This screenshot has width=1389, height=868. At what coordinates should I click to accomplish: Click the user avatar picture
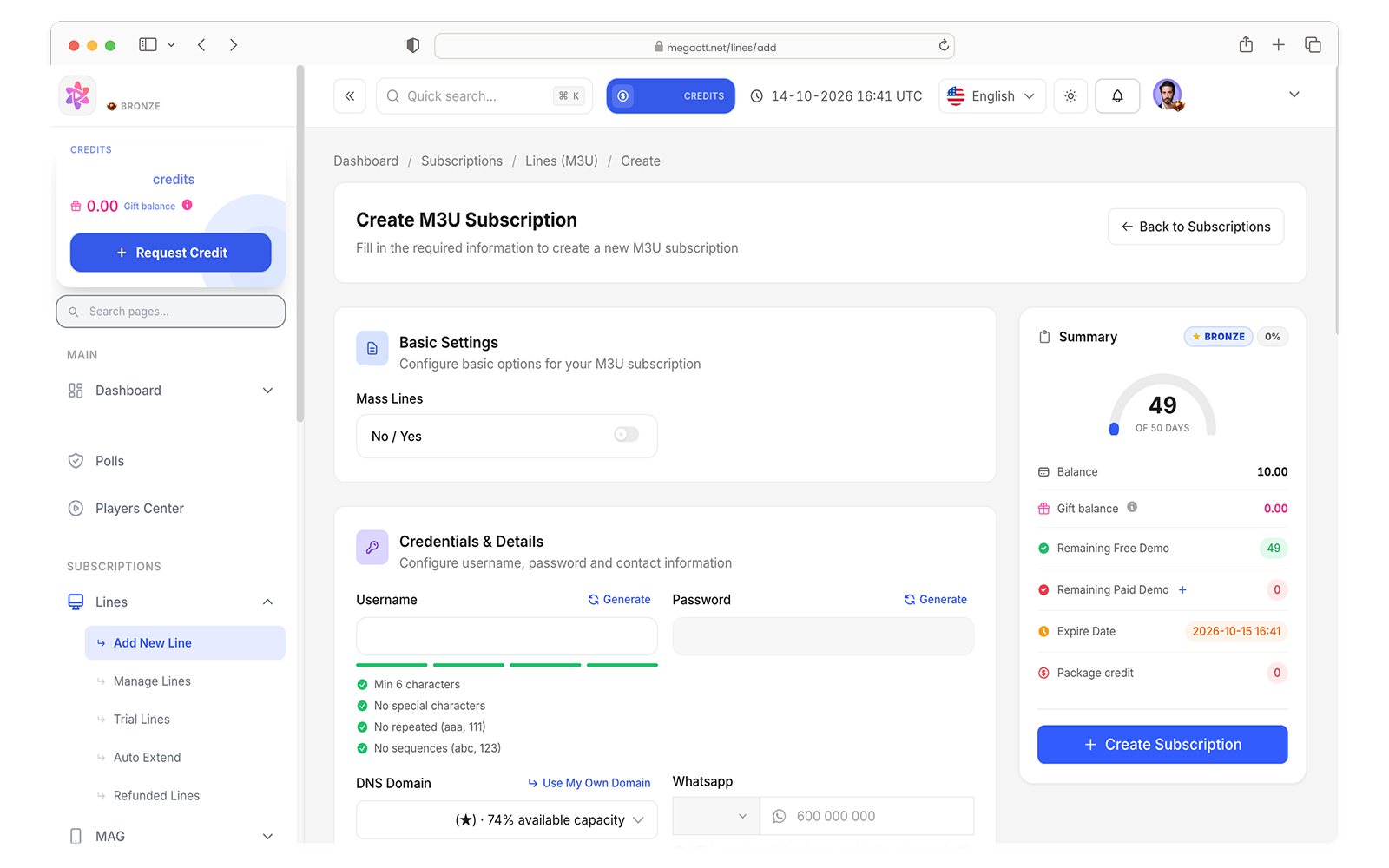pyautogui.click(x=1168, y=95)
